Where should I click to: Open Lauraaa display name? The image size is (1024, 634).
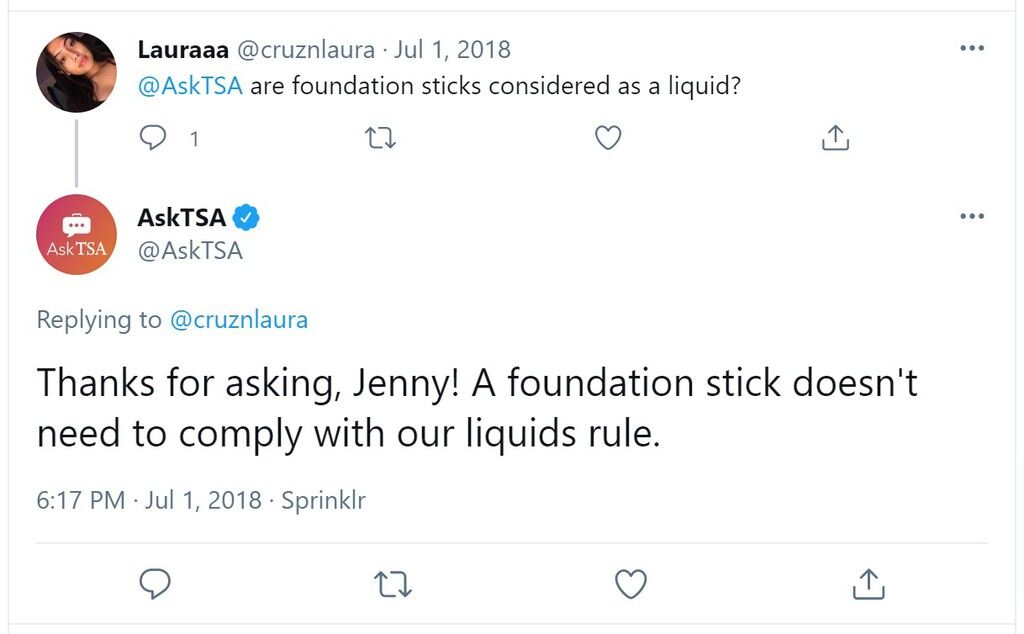pos(183,50)
